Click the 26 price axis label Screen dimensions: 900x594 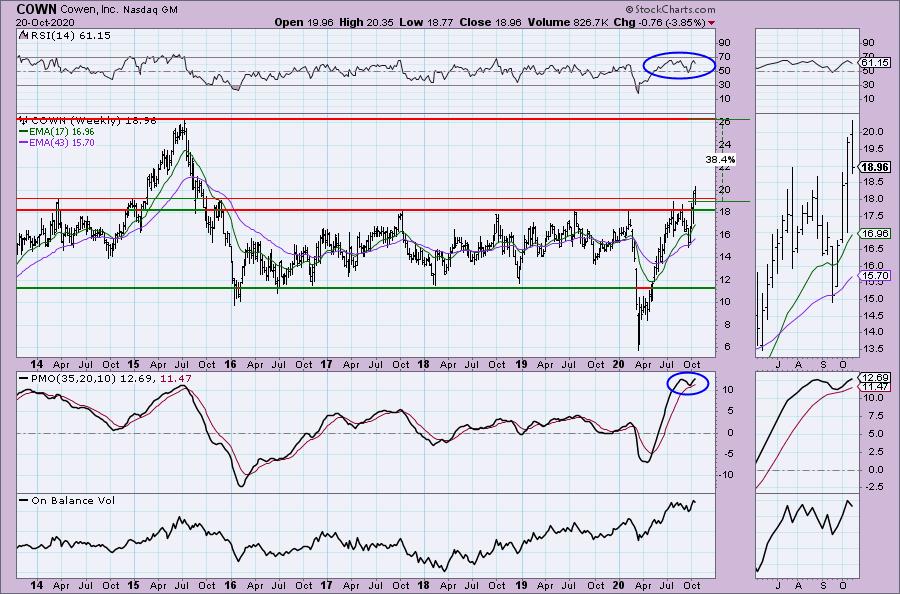(724, 122)
